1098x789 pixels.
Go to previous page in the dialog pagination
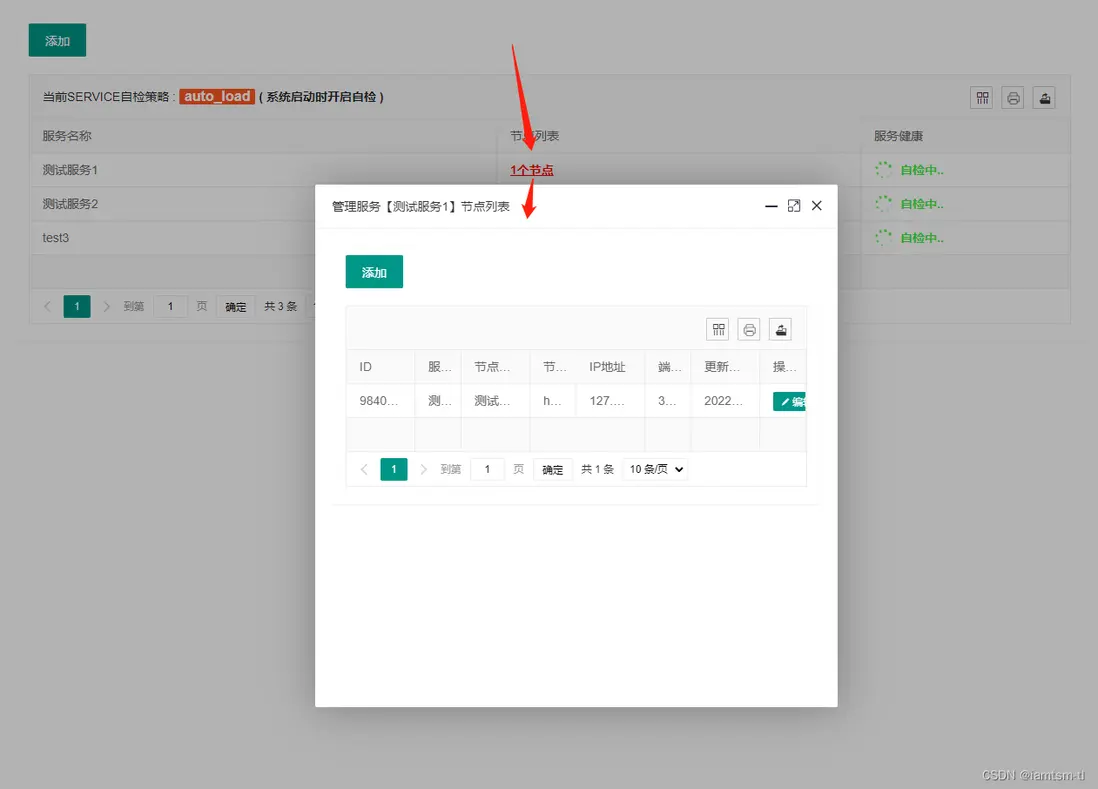click(363, 469)
